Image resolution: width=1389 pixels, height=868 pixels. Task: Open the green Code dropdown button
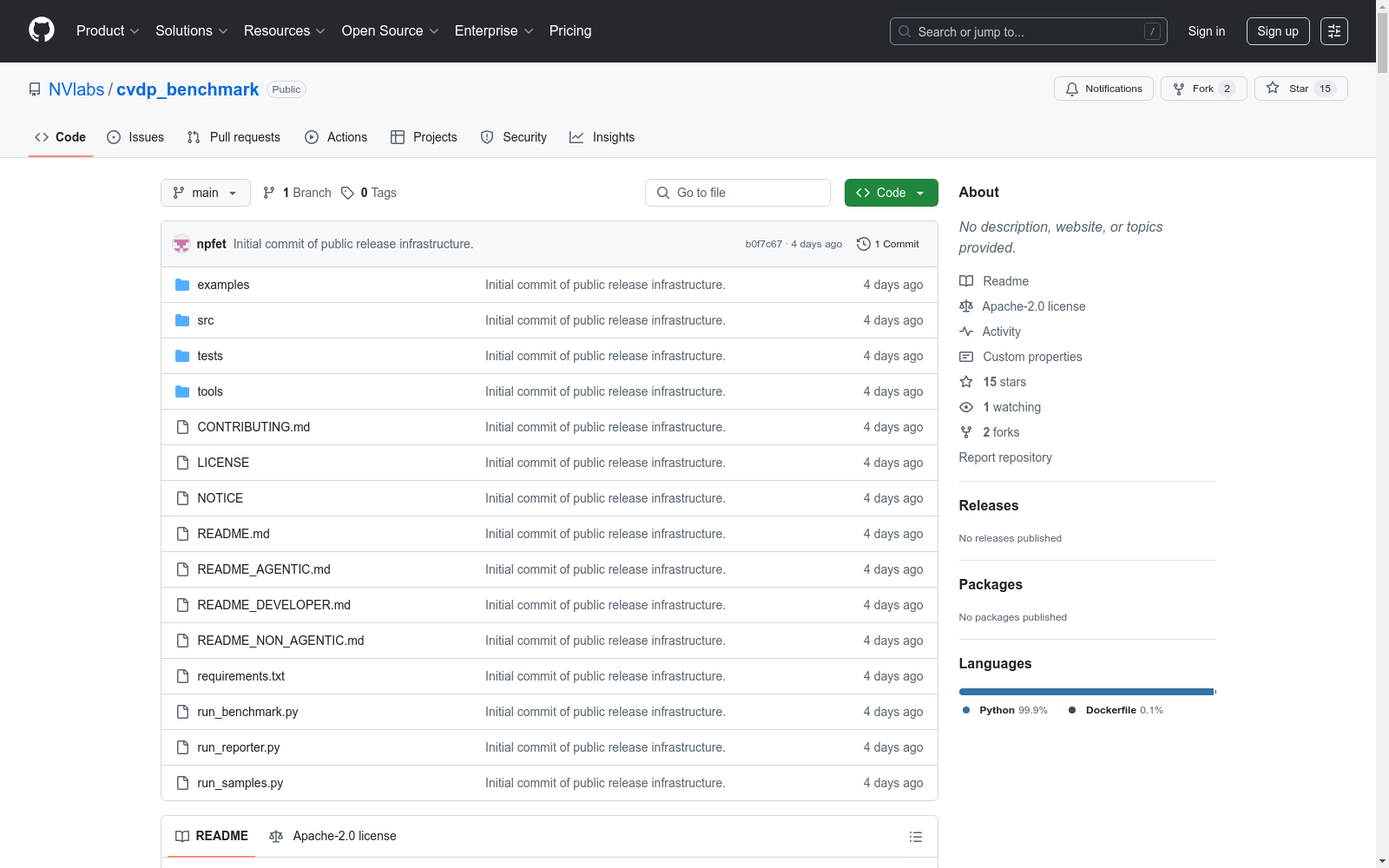click(892, 193)
